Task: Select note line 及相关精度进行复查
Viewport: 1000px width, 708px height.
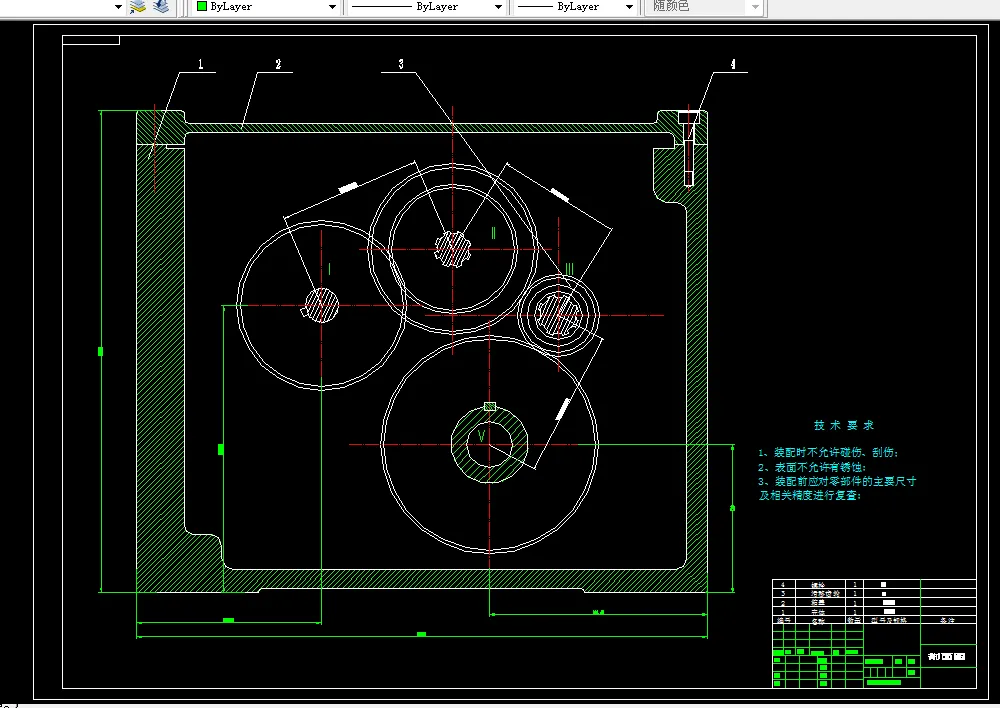Action: [x=809, y=495]
